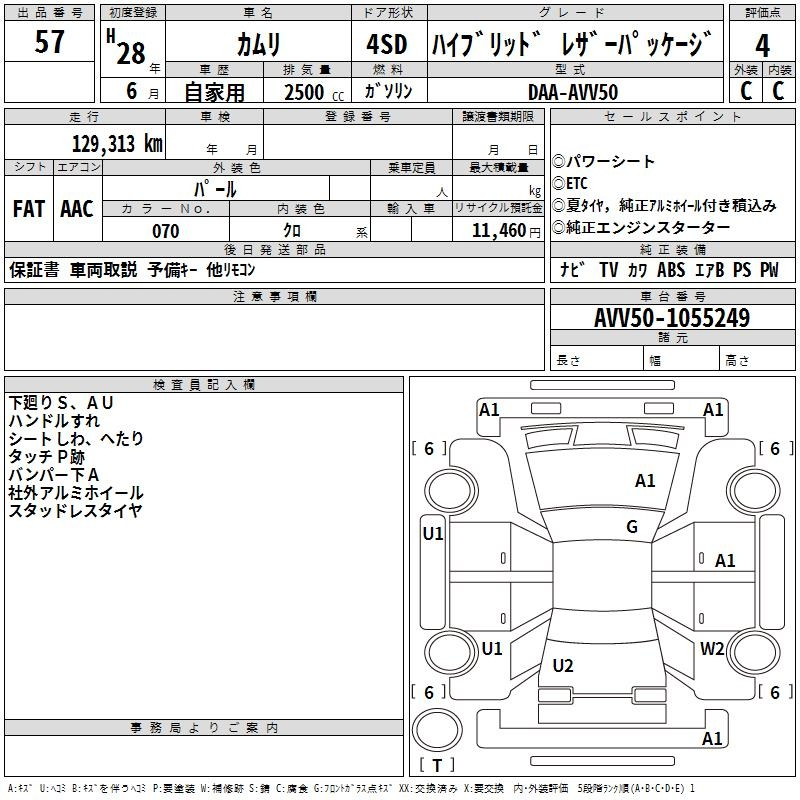Click the A1 marker on the hood
Screen dimensions: 800x800
point(645,481)
